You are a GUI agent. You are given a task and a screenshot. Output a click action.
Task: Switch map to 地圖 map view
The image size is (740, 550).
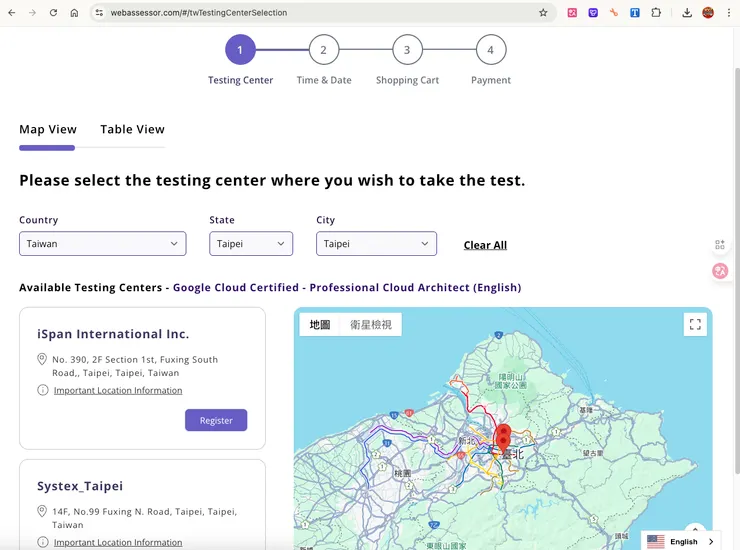tap(320, 325)
